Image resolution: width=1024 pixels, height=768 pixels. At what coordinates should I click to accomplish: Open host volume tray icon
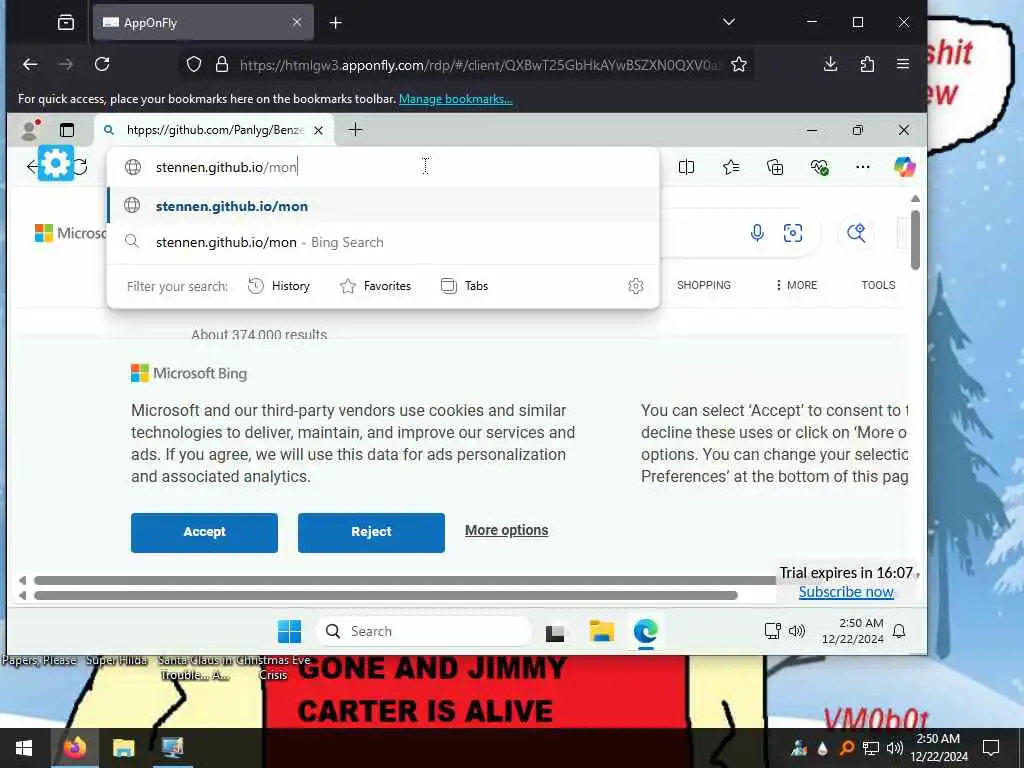tap(895, 748)
